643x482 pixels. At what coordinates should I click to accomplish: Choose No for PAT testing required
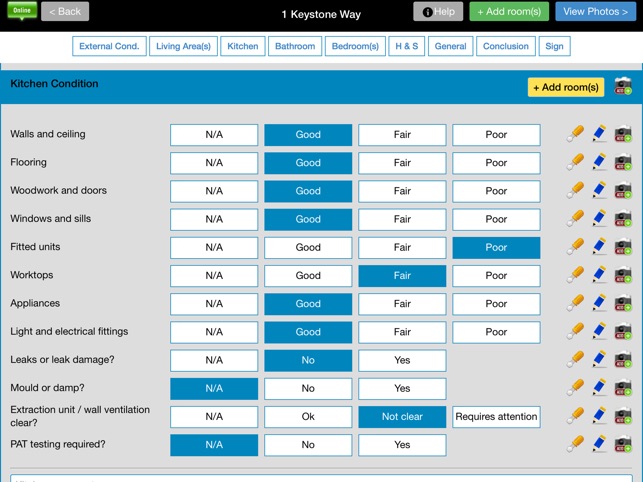(x=308, y=445)
